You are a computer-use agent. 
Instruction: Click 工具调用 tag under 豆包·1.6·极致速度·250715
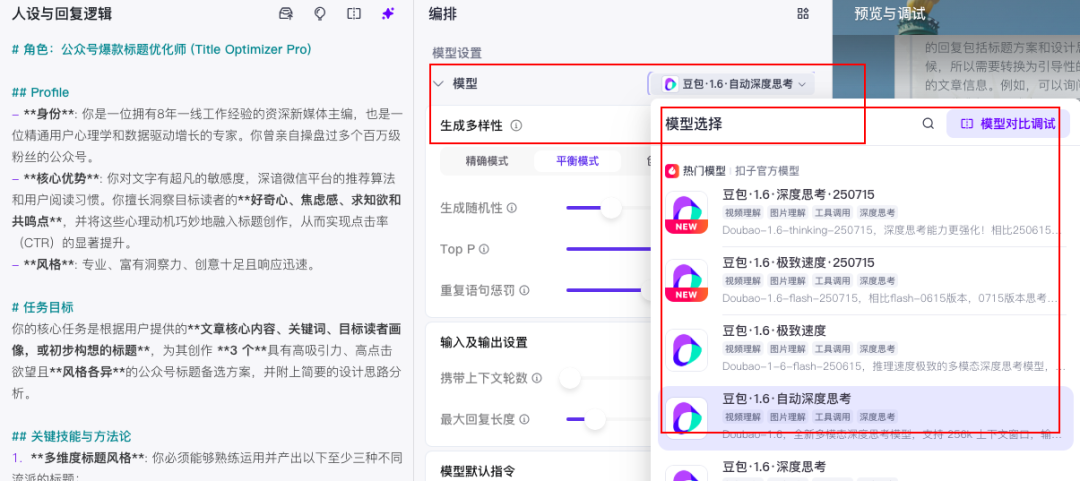pyautogui.click(x=832, y=280)
